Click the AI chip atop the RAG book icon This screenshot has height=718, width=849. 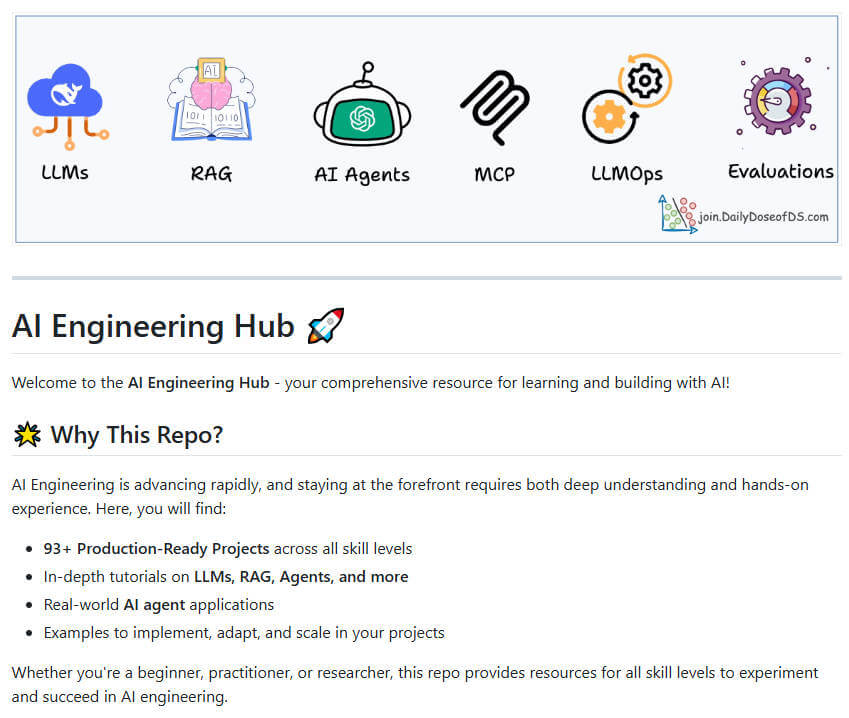(211, 68)
